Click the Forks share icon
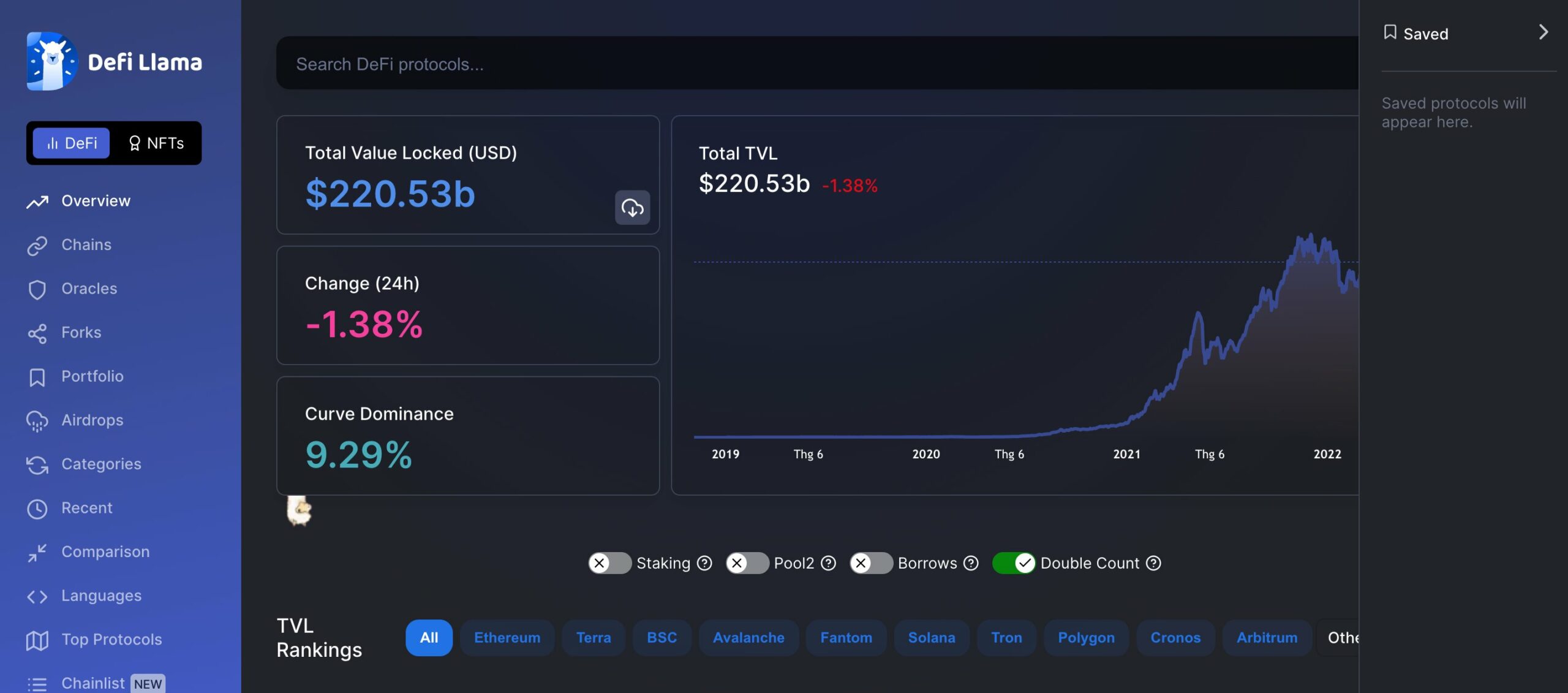Image resolution: width=1568 pixels, height=693 pixels. click(x=37, y=333)
